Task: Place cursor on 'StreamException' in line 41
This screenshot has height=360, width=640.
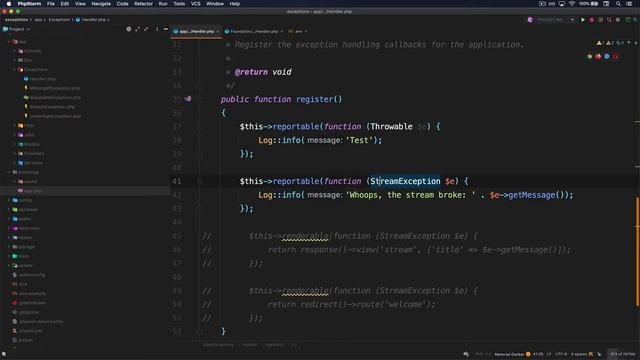Action: pyautogui.click(x=405, y=181)
